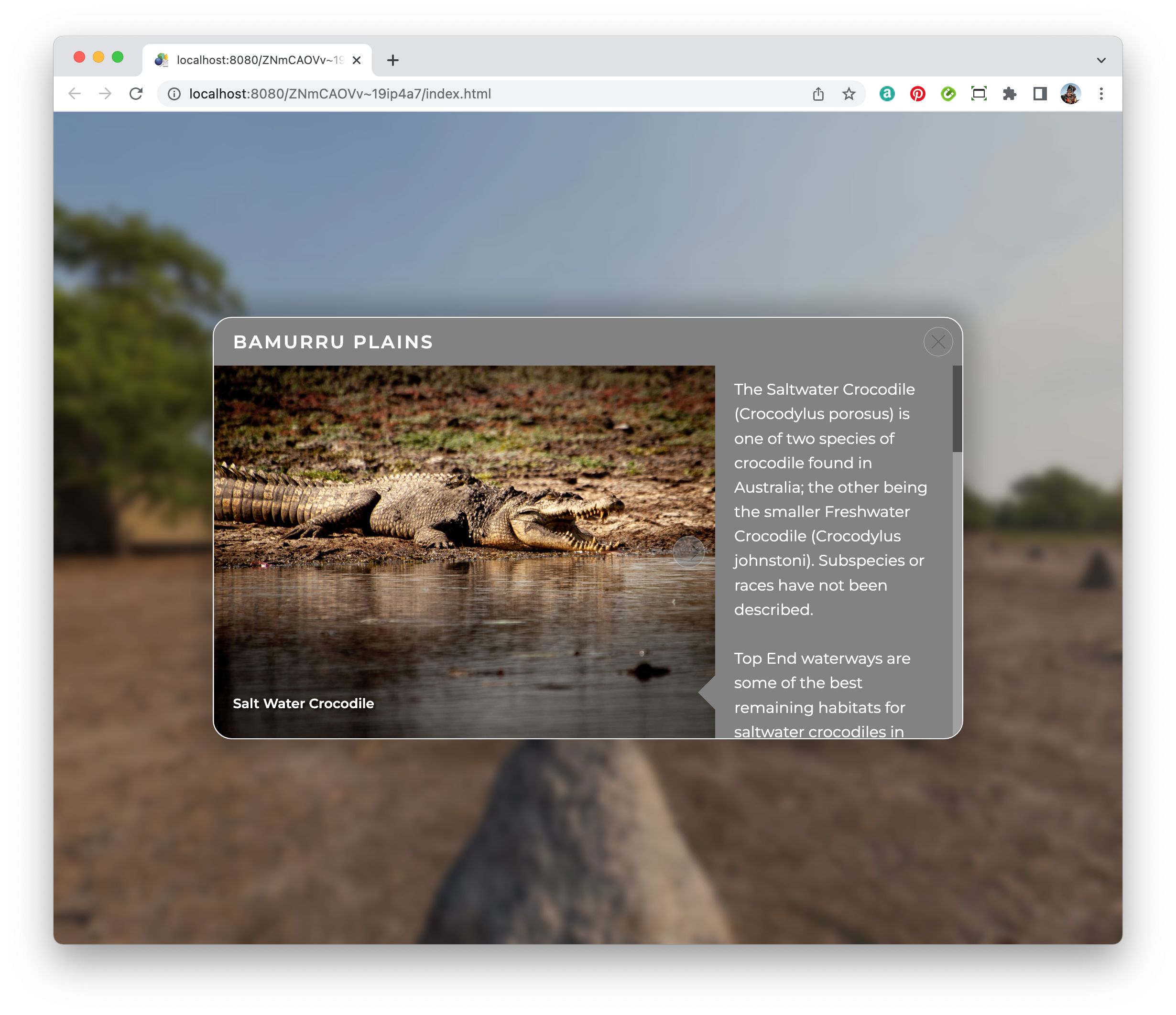Image resolution: width=1176 pixels, height=1015 pixels.
Task: Click the share page icon
Action: (x=818, y=94)
